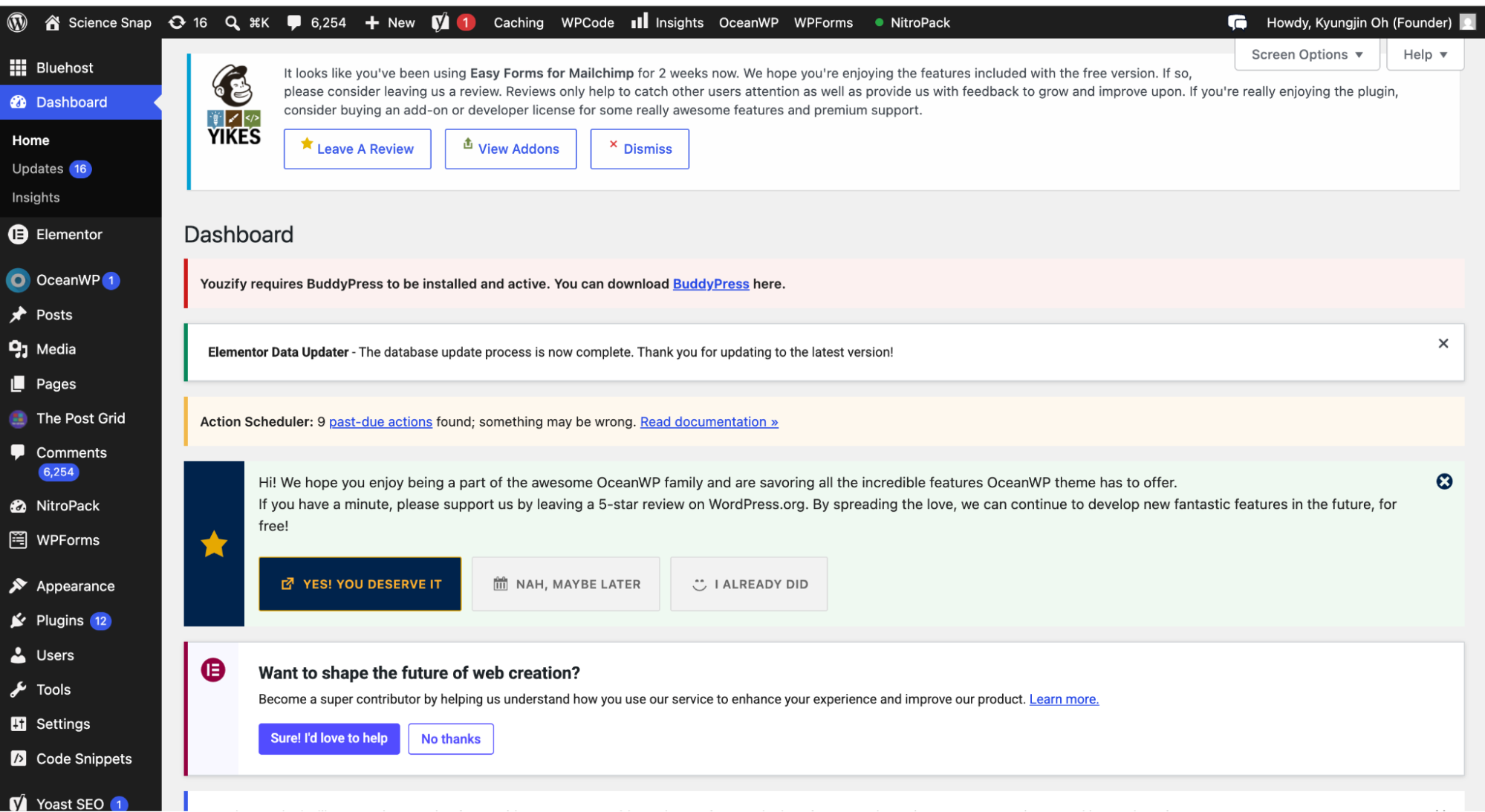Open The Post Grid icon
This screenshot has width=1485, height=812.
click(x=18, y=418)
